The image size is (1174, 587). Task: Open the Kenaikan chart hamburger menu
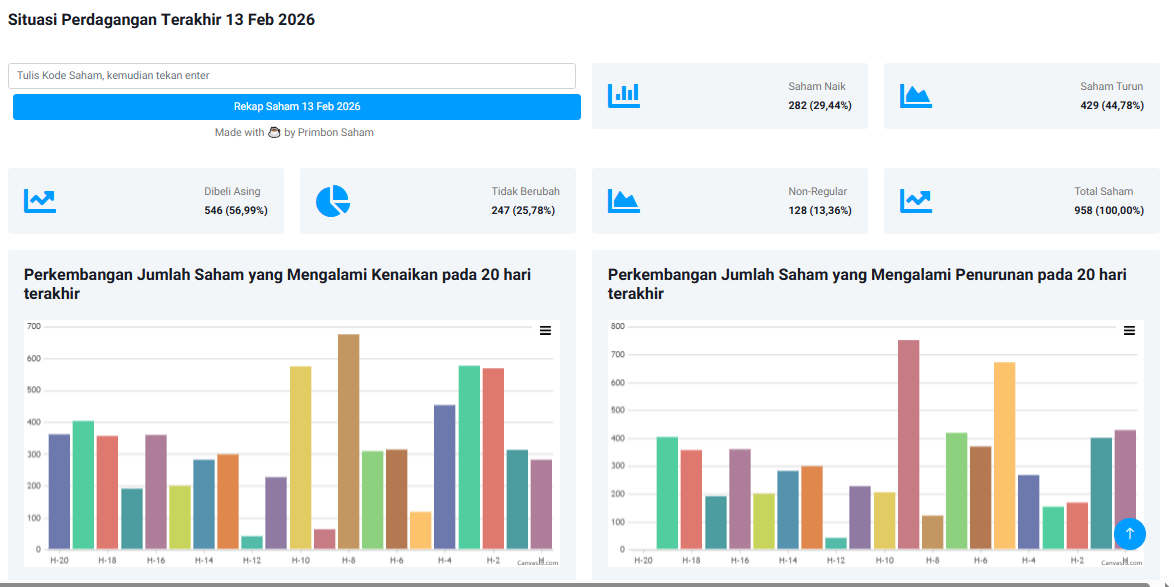click(x=545, y=330)
